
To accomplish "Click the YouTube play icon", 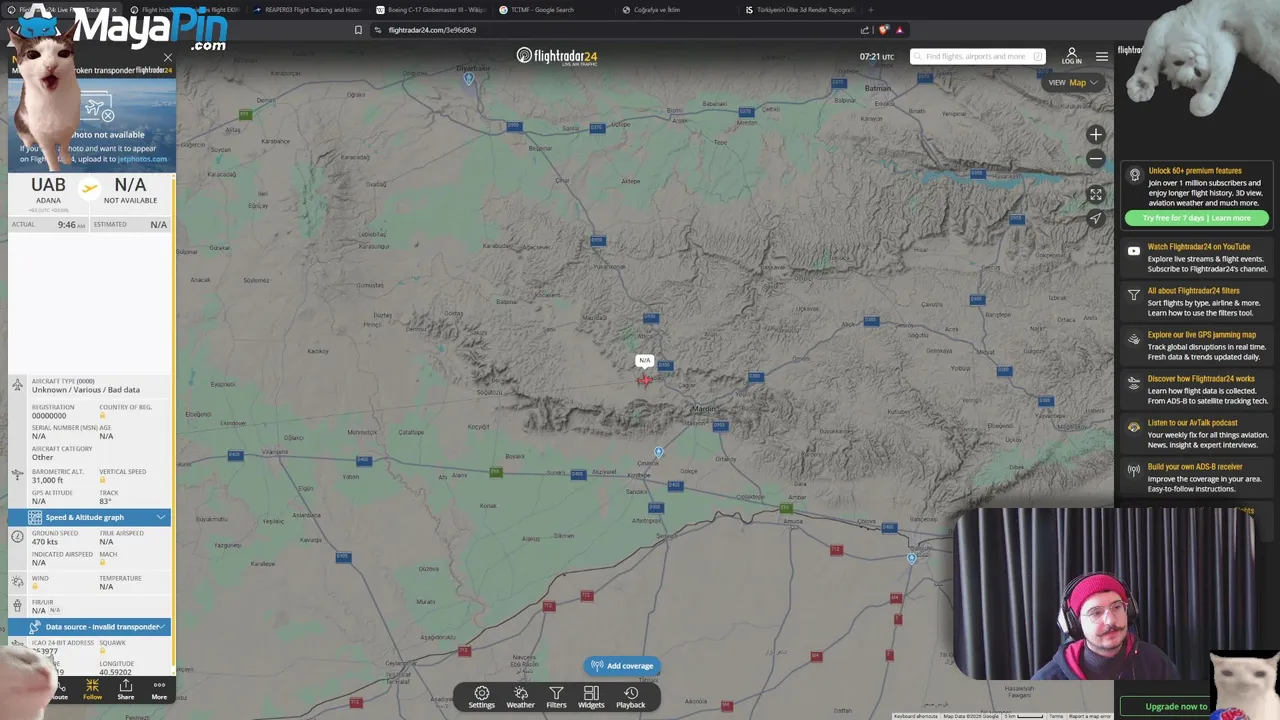I will pos(1134,251).
